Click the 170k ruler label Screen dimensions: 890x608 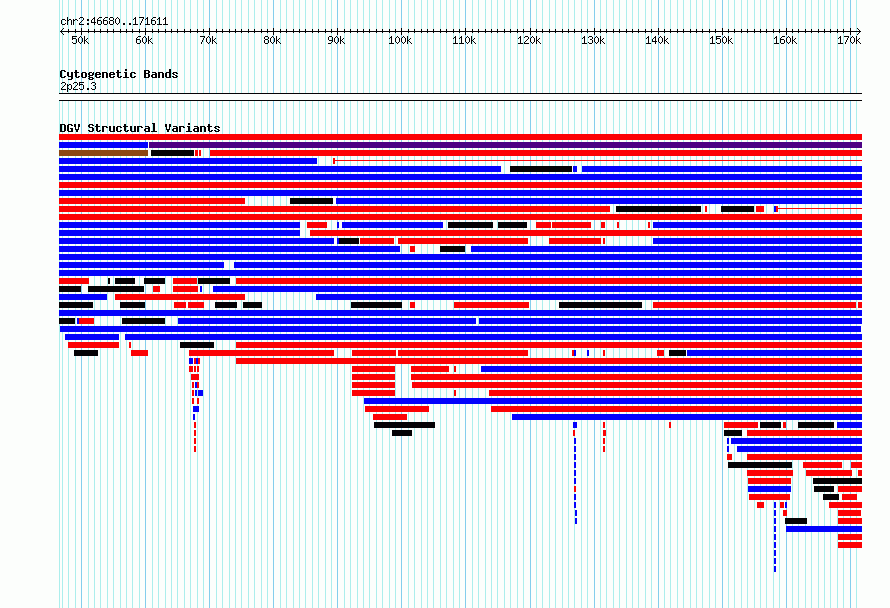point(850,41)
